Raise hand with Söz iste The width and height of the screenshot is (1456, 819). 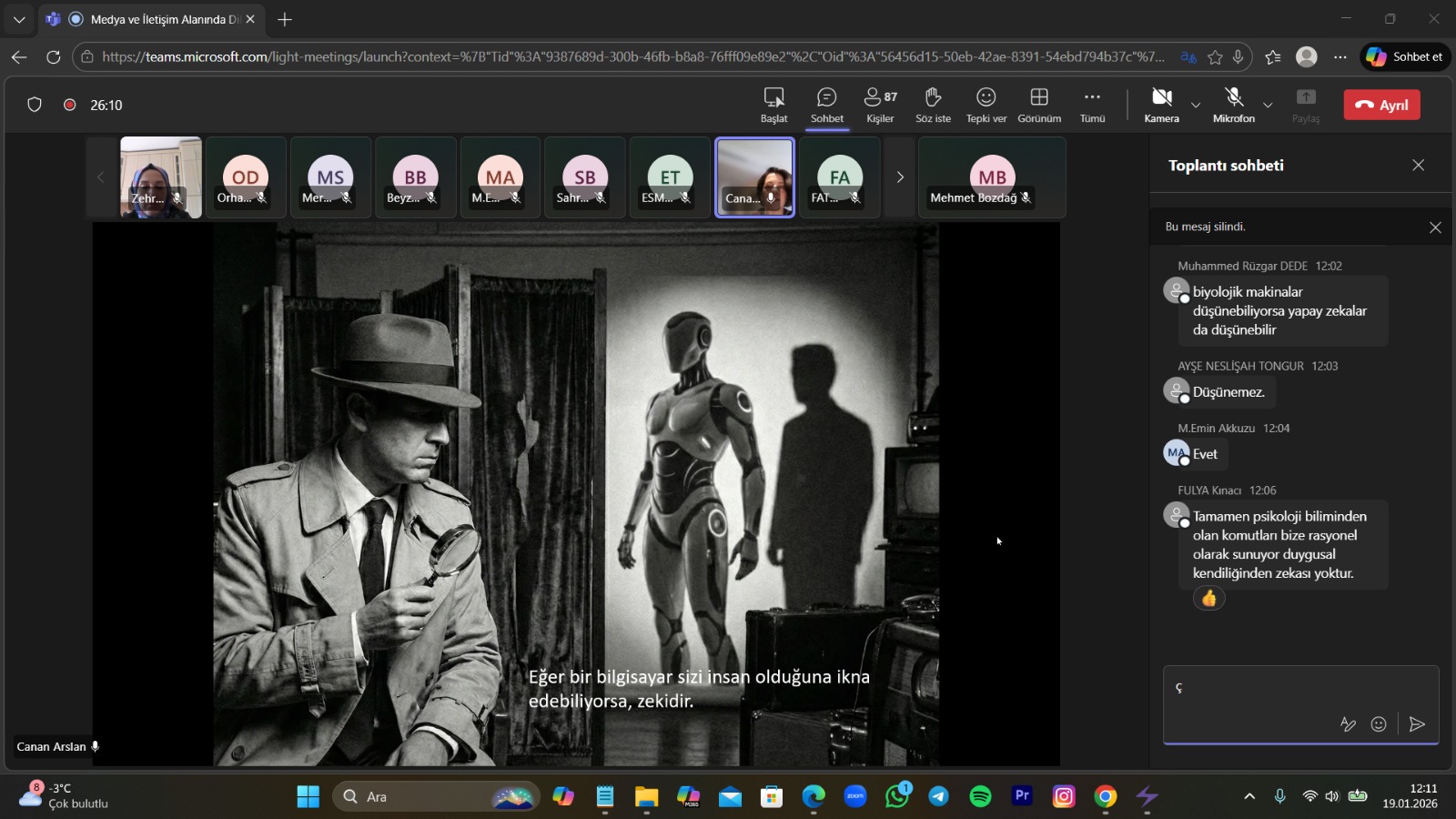pos(933,105)
